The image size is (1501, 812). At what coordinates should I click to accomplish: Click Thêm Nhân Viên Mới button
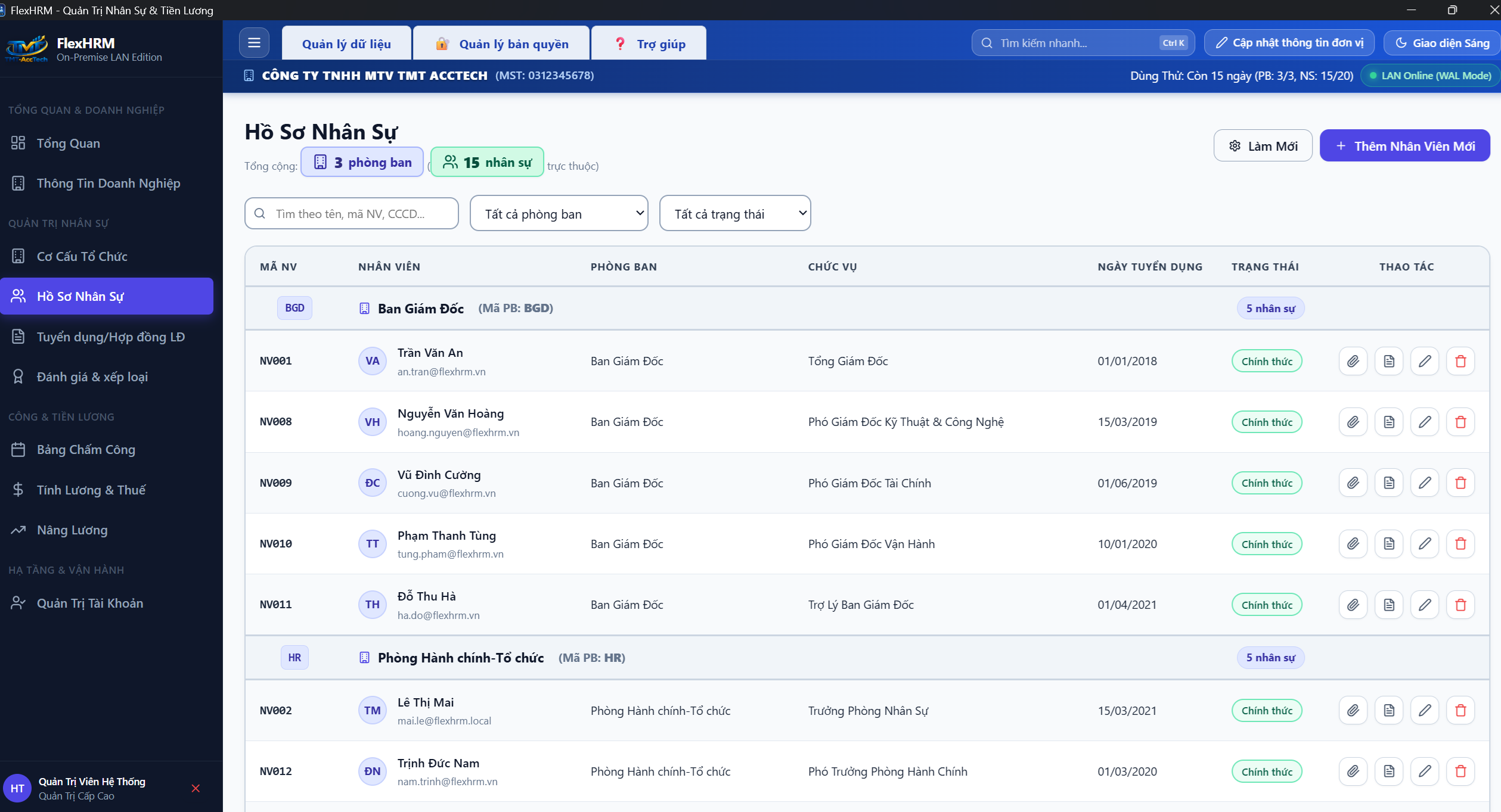click(x=1404, y=146)
